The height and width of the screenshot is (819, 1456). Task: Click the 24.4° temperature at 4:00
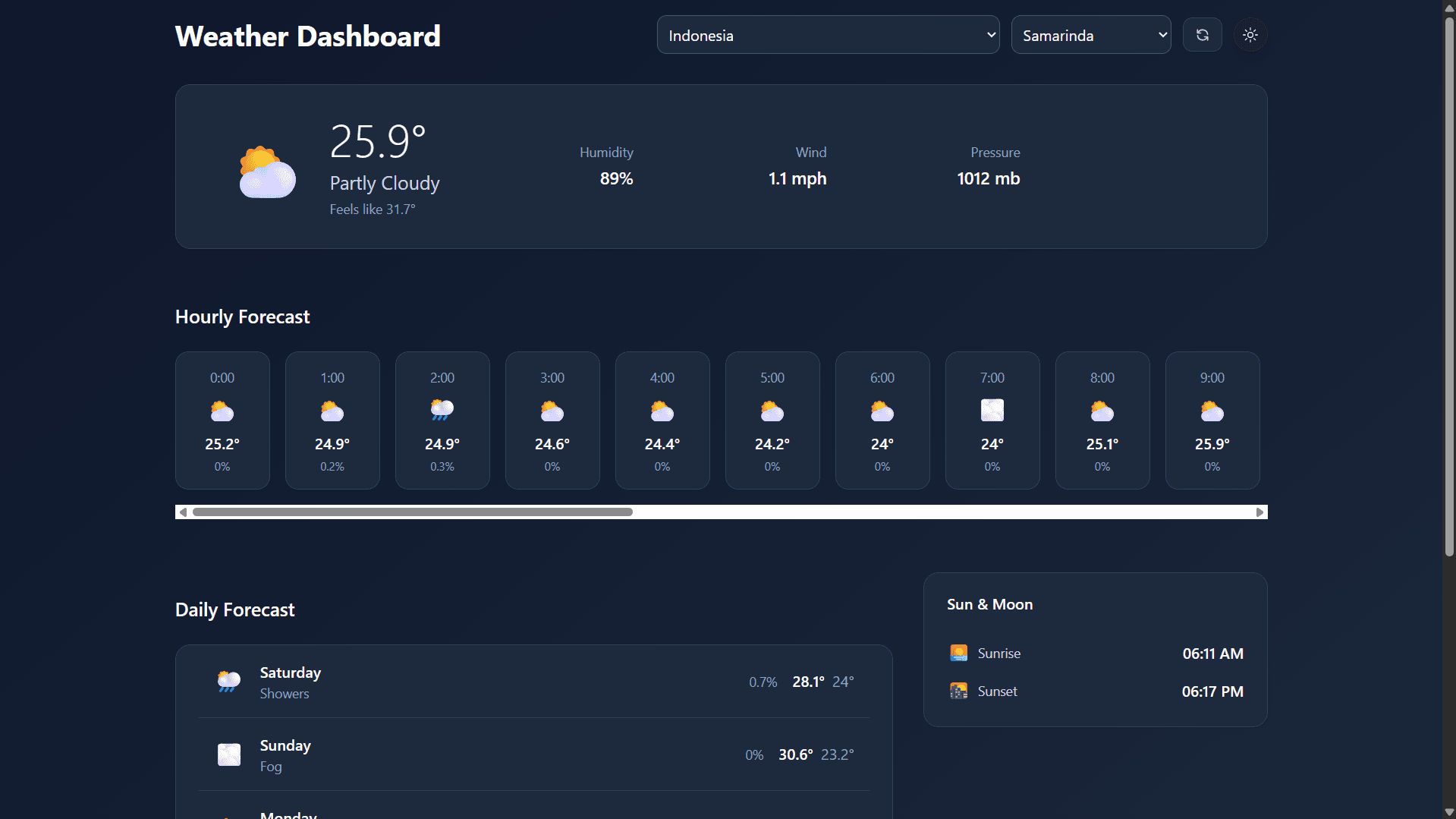click(662, 444)
